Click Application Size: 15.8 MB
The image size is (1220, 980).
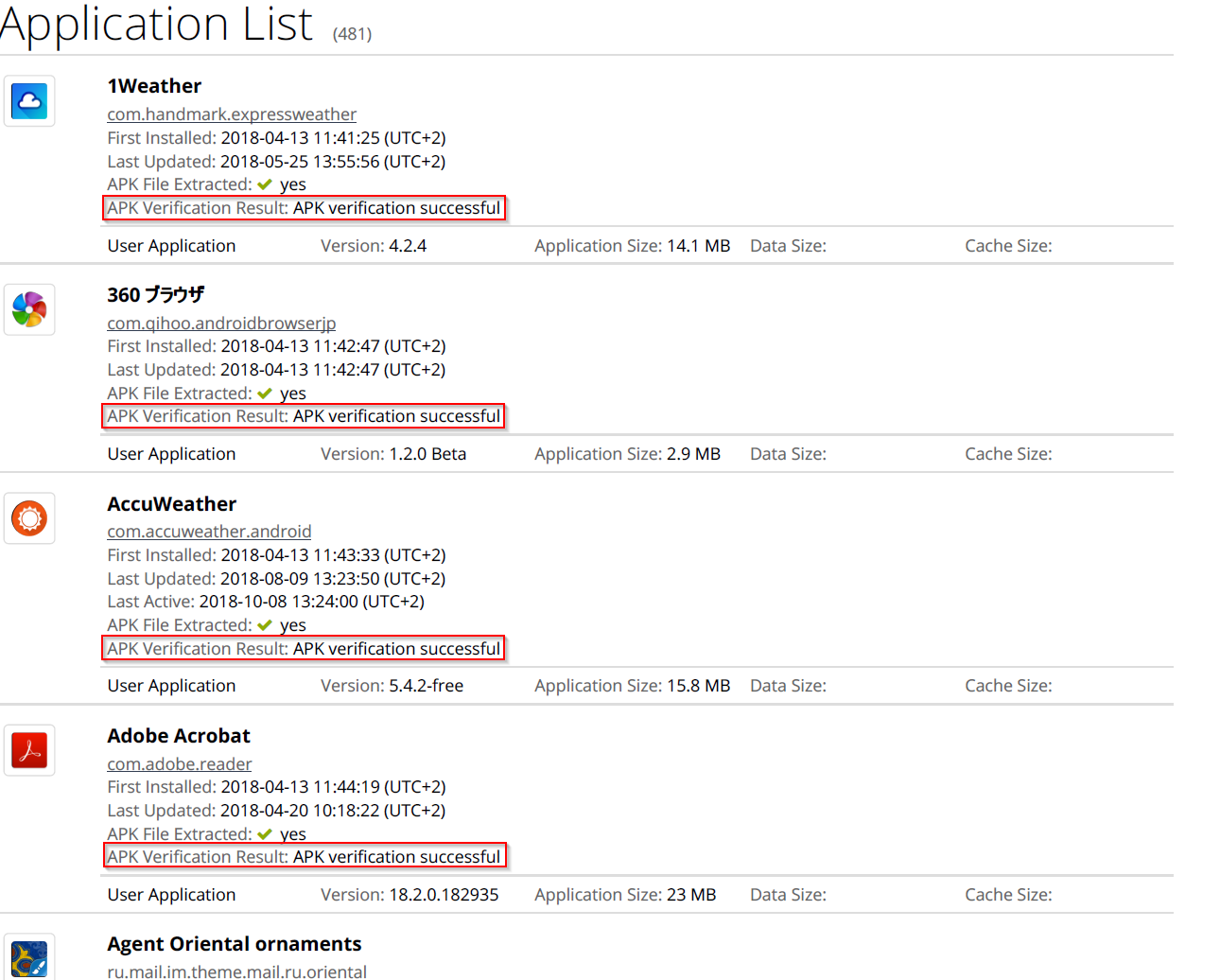click(633, 686)
